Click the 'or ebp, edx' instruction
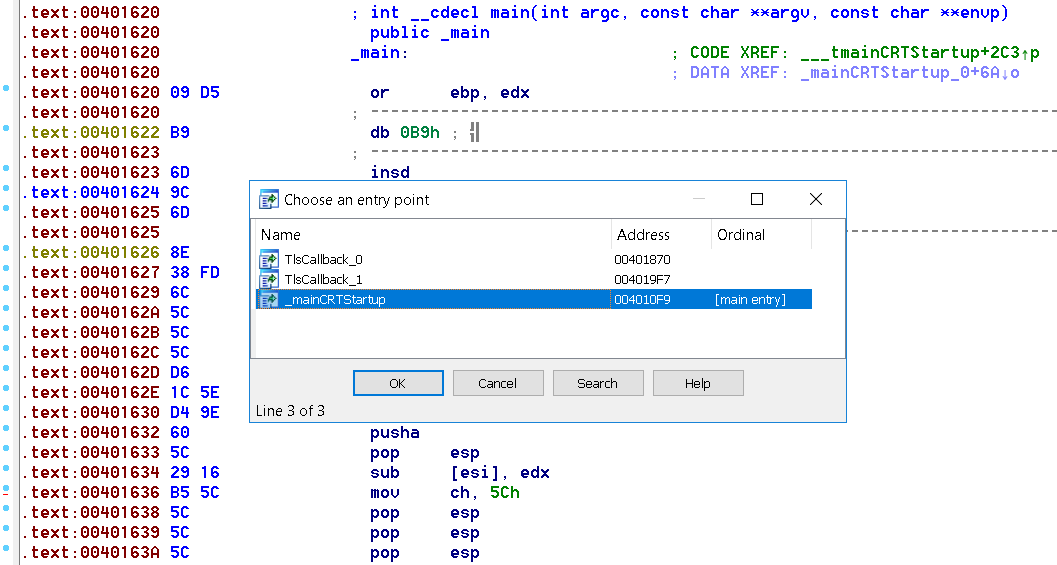 (450, 92)
